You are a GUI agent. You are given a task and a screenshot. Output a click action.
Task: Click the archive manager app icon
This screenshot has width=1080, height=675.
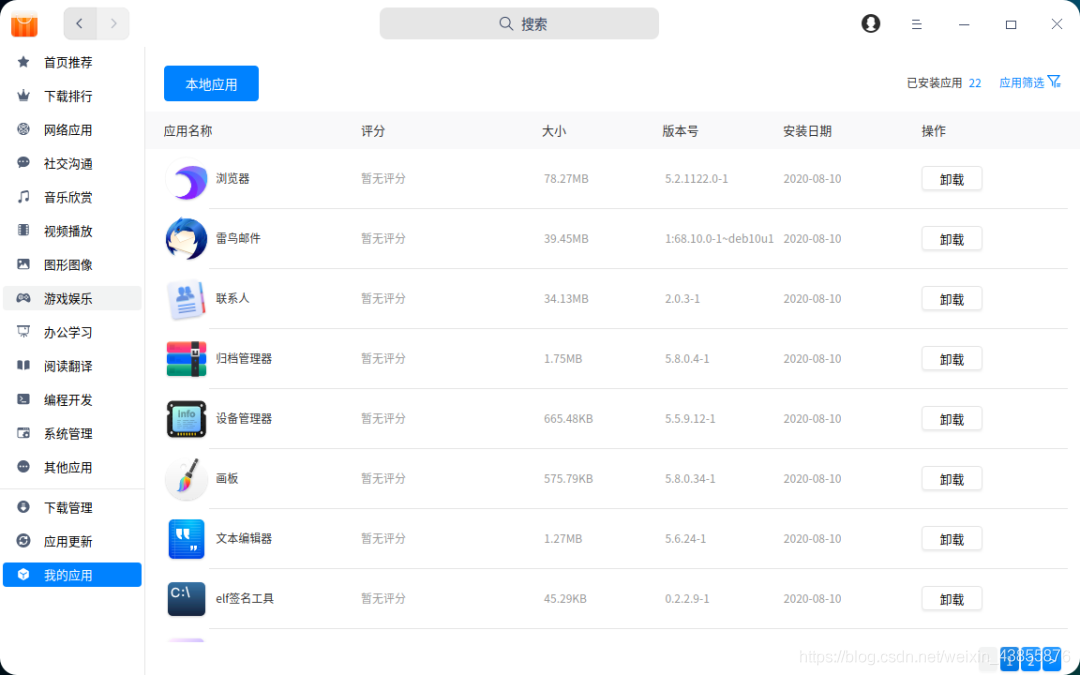click(x=187, y=359)
